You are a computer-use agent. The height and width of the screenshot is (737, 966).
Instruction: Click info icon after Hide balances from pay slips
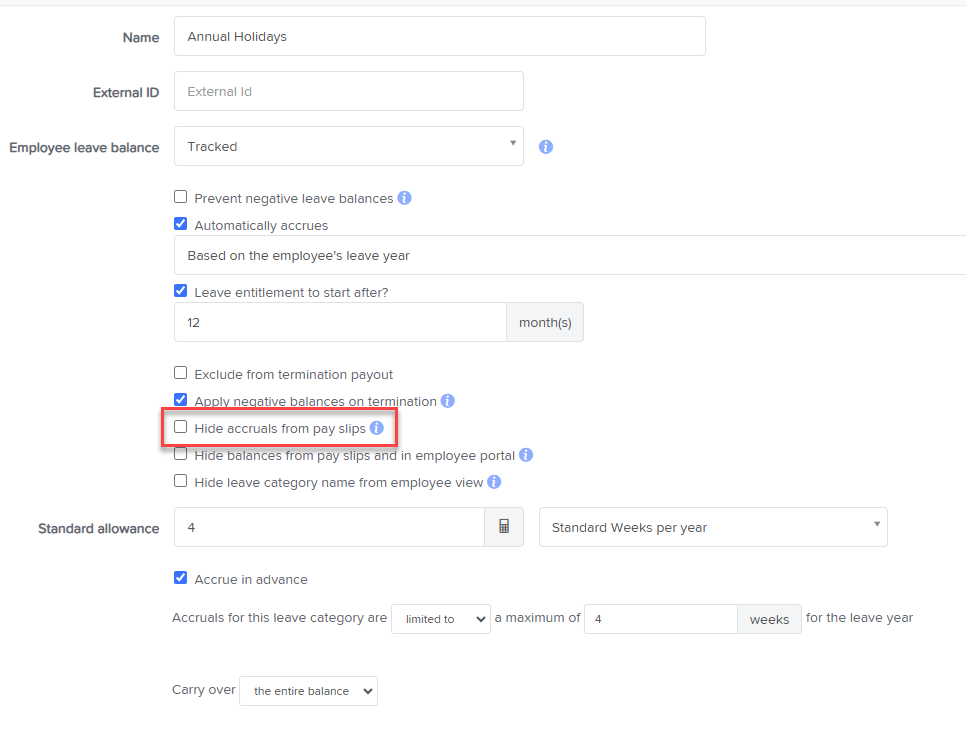(525, 455)
